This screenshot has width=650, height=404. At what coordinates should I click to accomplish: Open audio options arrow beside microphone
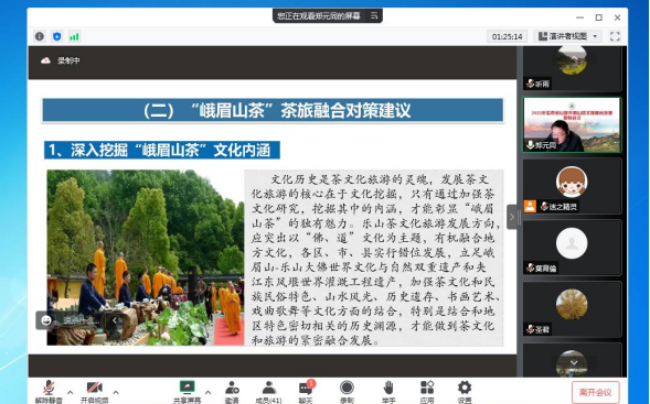coord(70,391)
